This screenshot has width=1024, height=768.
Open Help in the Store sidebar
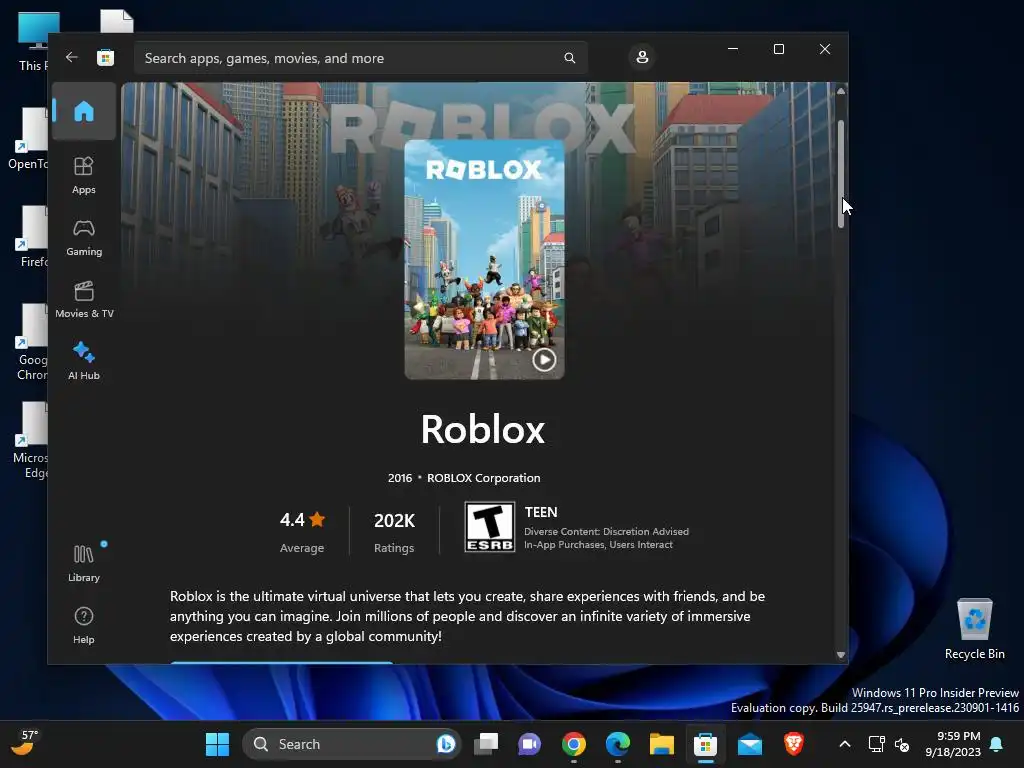pos(84,625)
